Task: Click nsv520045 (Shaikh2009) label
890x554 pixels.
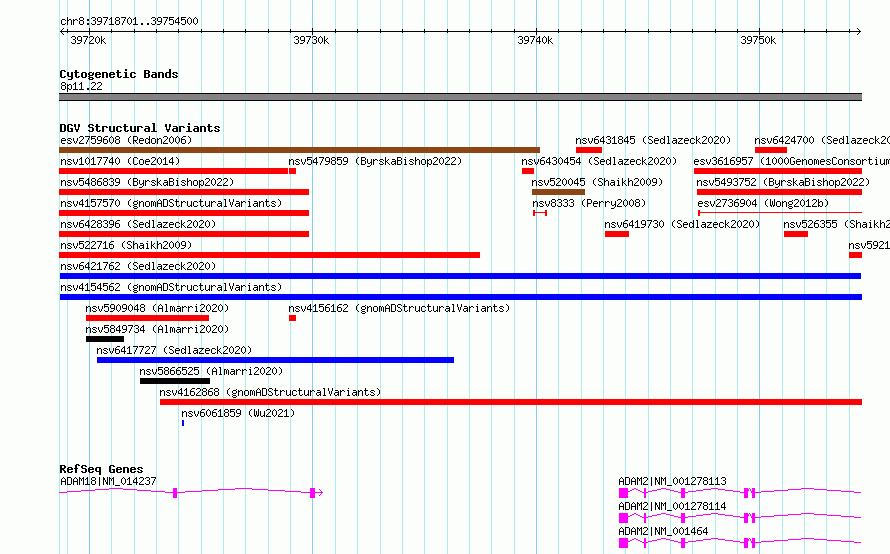Action: tap(597, 182)
